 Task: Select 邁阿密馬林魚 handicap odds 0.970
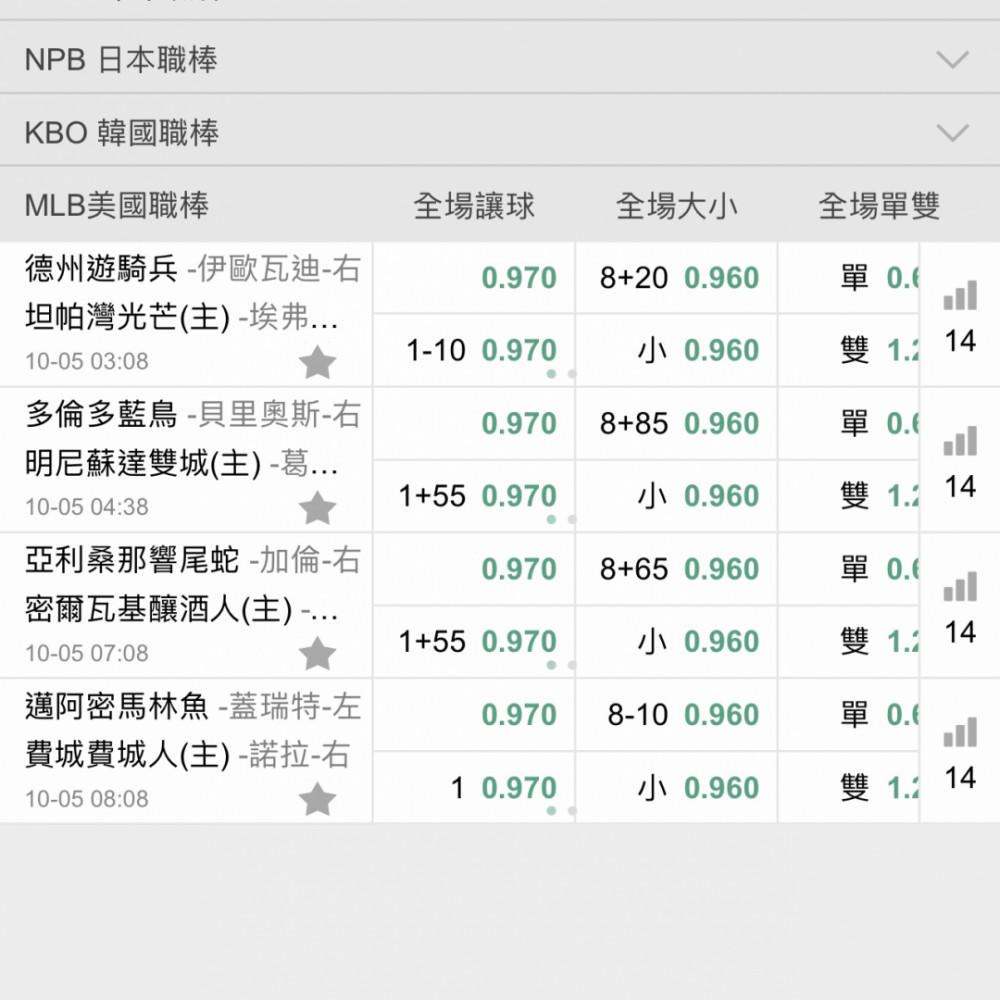474,714
